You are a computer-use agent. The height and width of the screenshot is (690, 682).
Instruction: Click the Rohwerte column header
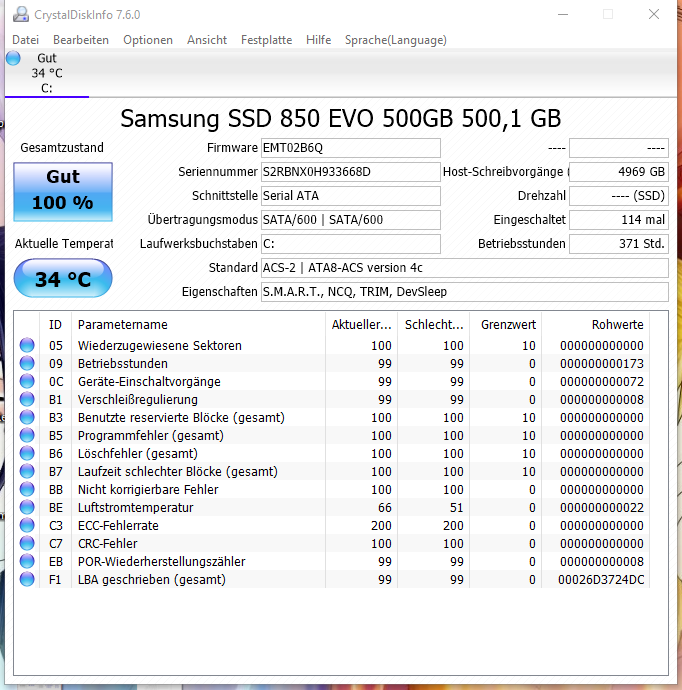[596, 325]
